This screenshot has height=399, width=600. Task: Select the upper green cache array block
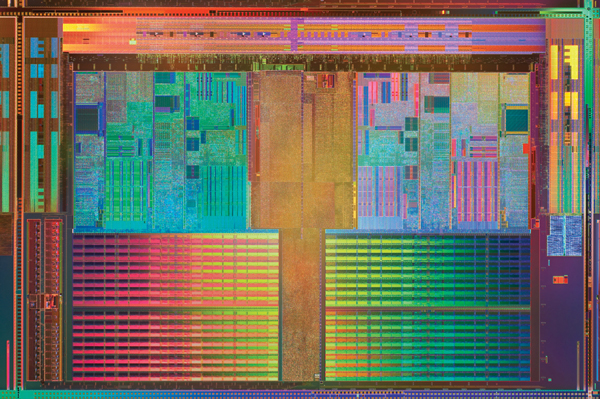tap(428, 270)
